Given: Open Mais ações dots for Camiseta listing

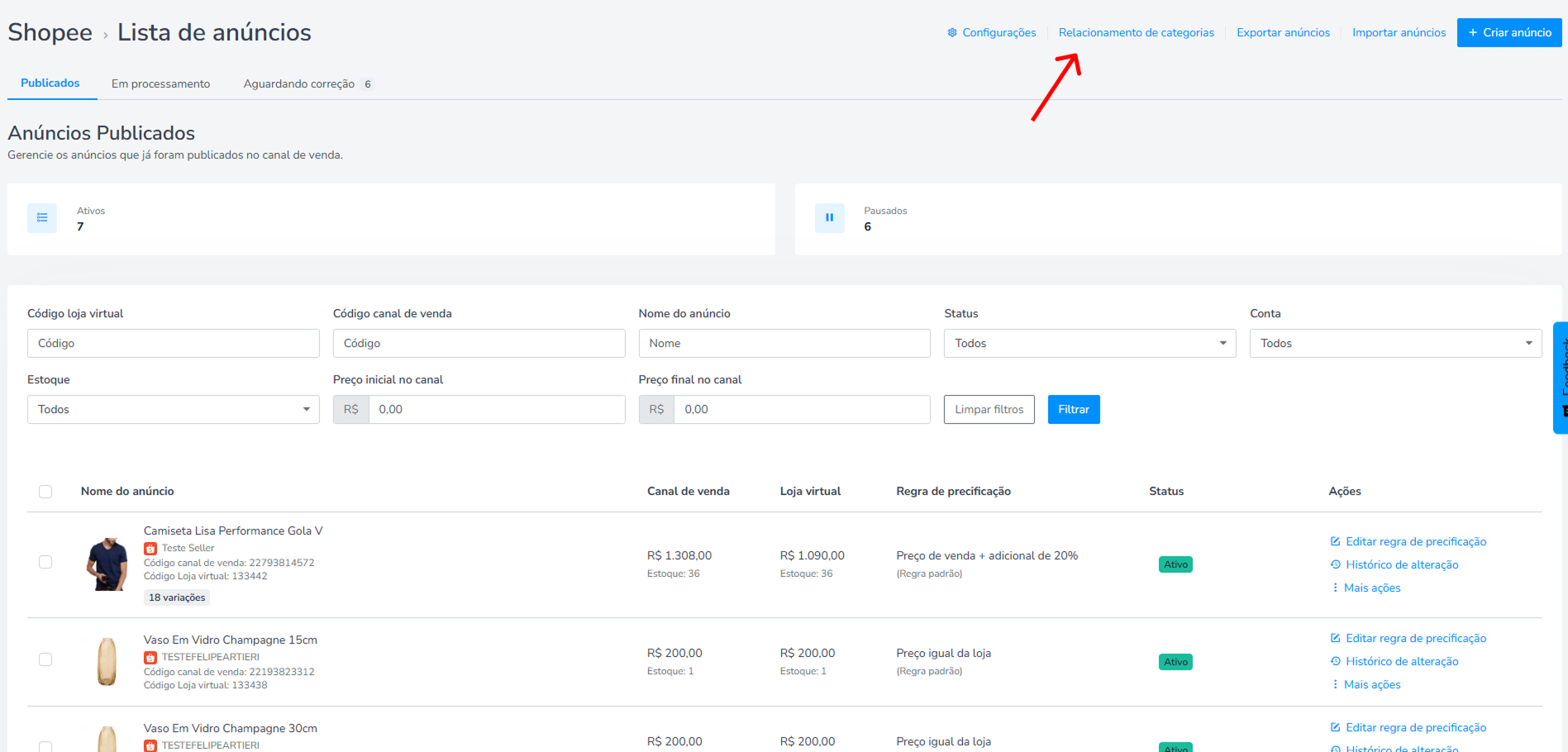Looking at the screenshot, I should (1335, 588).
